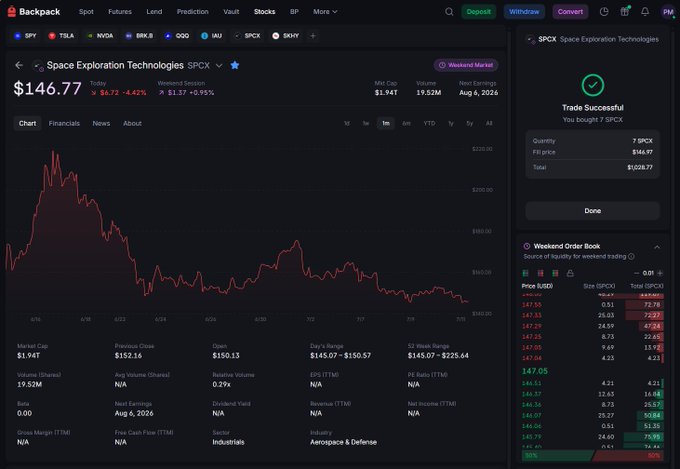Image resolution: width=680 pixels, height=469 pixels.
Task: Click the Aerospace & Defense industry value
Action: click(x=343, y=442)
